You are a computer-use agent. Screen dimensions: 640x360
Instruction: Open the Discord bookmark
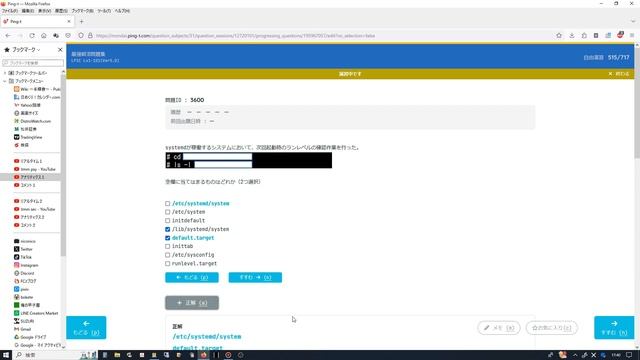(24, 273)
